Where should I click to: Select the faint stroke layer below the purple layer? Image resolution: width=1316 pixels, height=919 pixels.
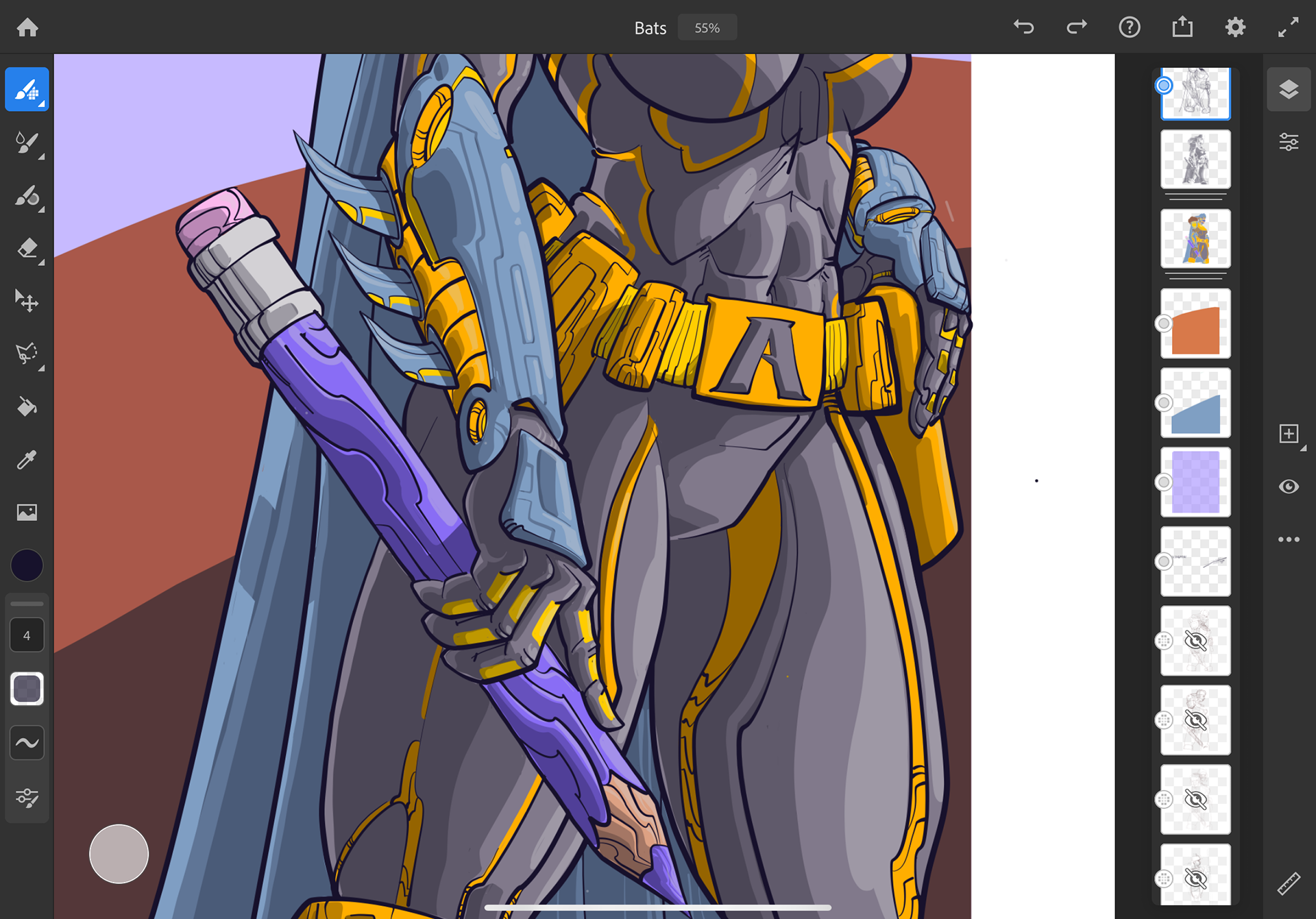point(1195,562)
